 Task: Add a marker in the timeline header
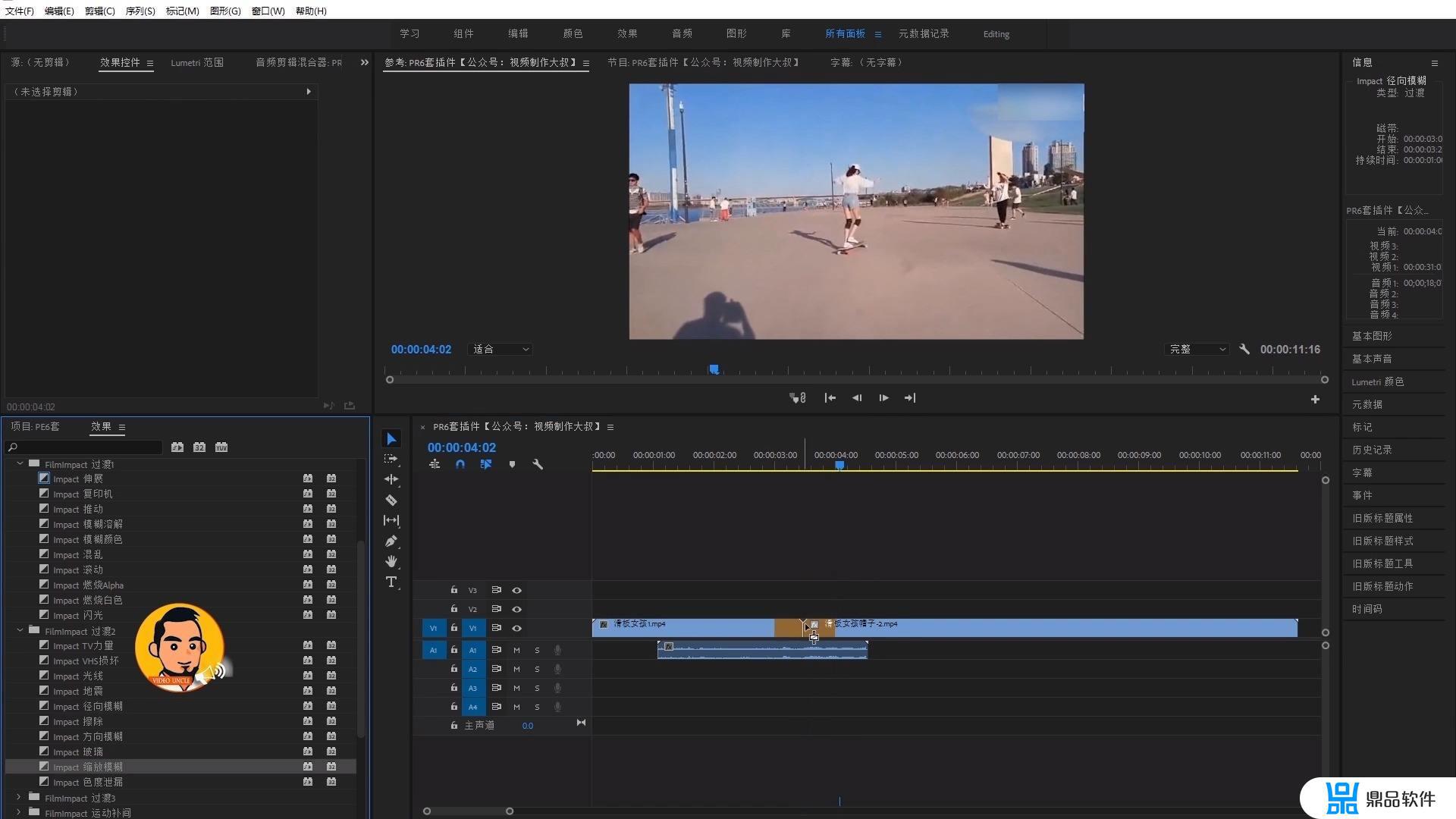pyautogui.click(x=512, y=464)
